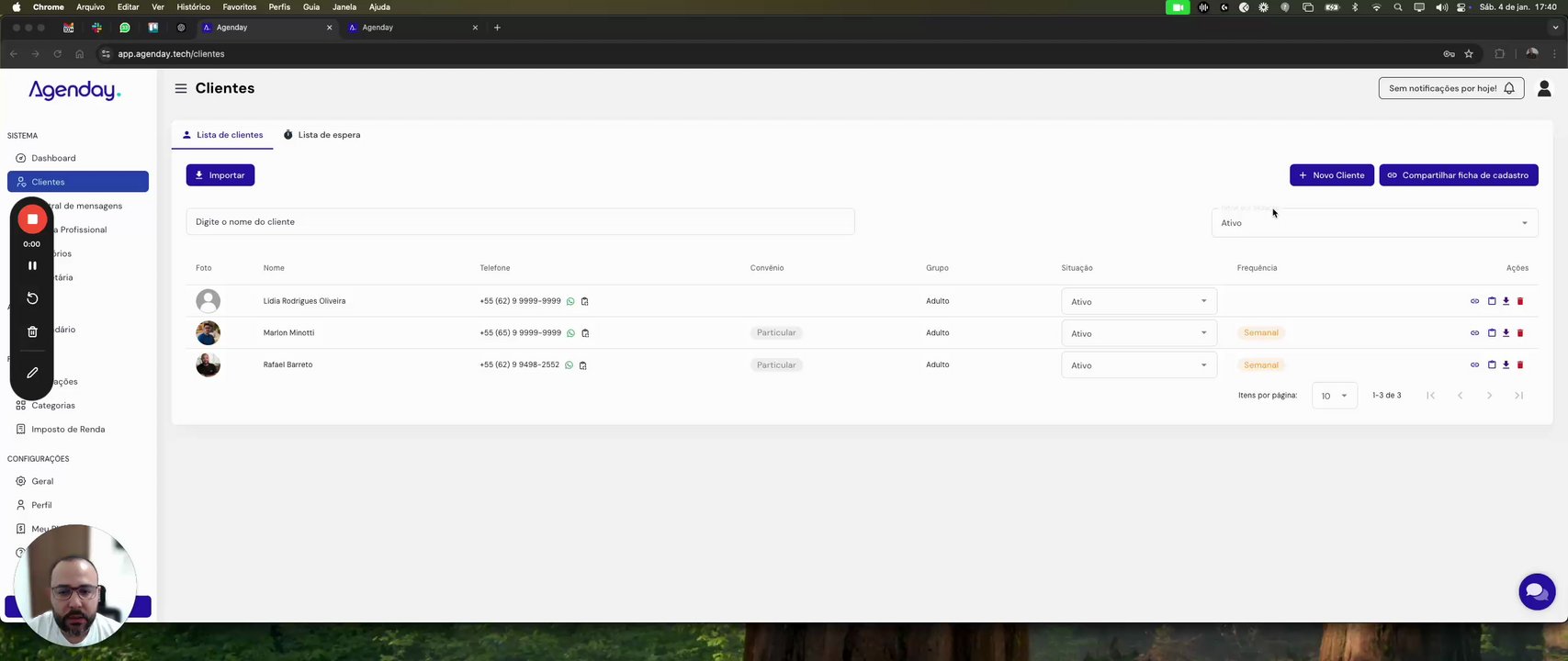Restart the recording with the rewind icon
Screen dimensions: 1568x661
pos(32,298)
